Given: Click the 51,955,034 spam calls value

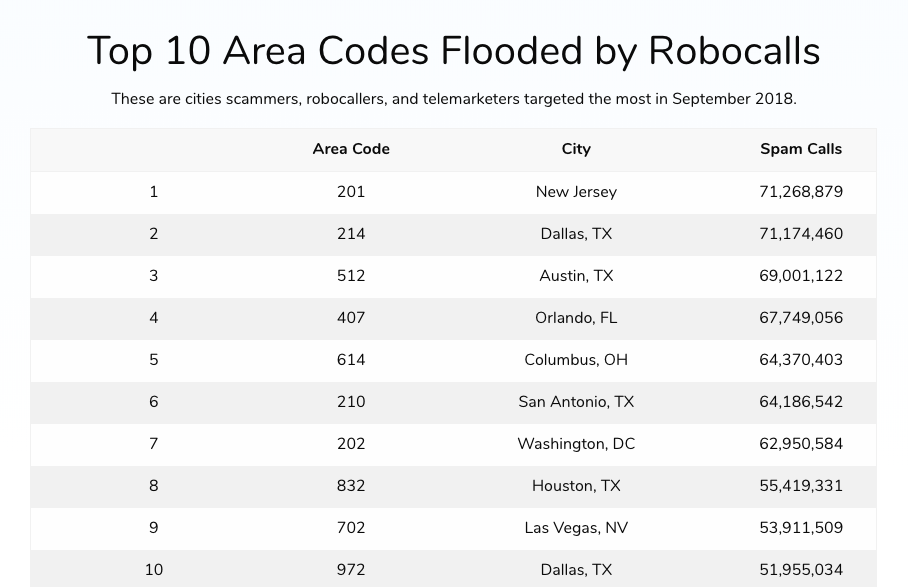Looking at the screenshot, I should click(x=801, y=570).
